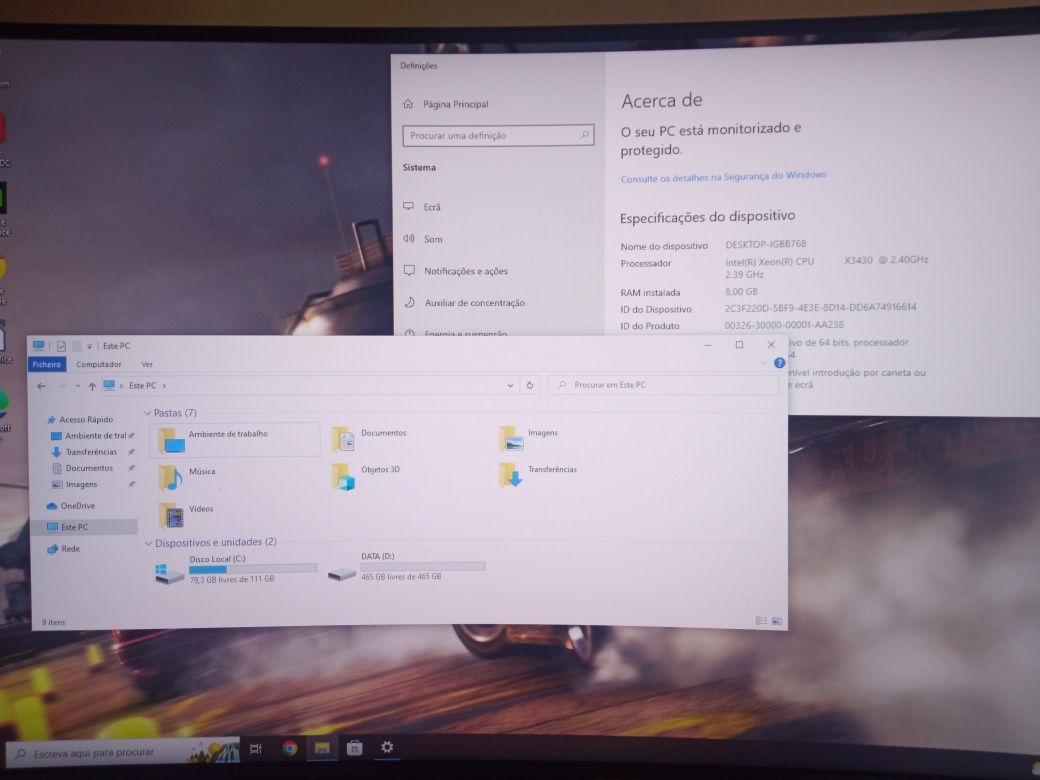Open the Música folder icon

pyautogui.click(x=170, y=478)
